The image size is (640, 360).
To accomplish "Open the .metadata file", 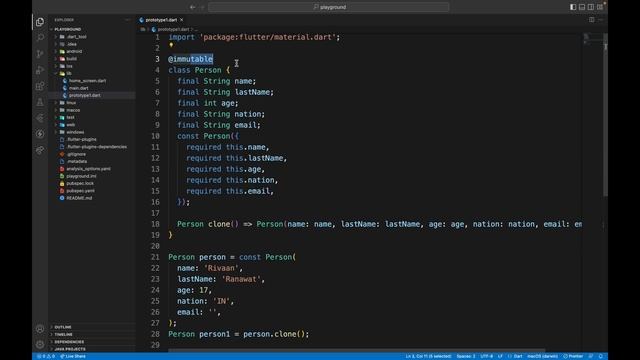I will [77, 162].
